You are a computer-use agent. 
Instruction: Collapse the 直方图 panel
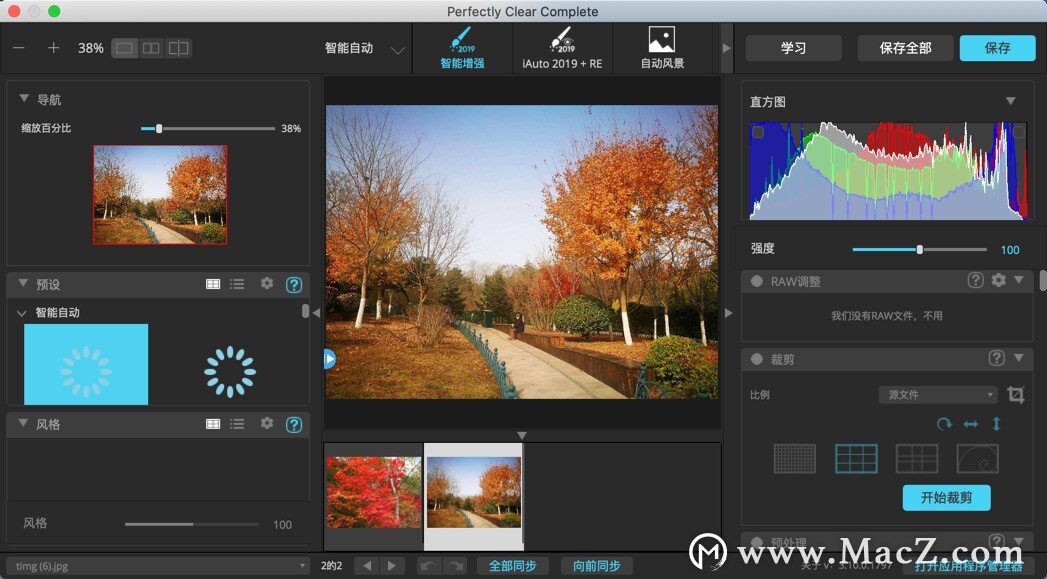[1011, 101]
